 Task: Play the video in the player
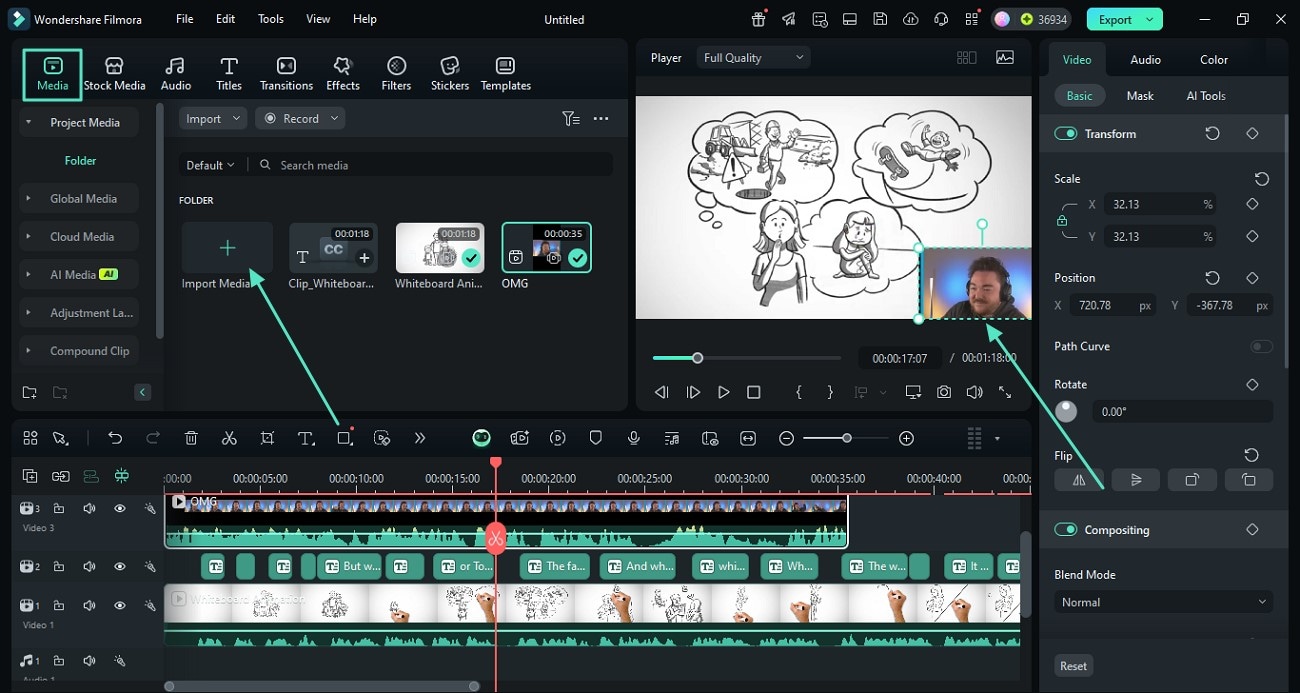[x=723, y=392]
